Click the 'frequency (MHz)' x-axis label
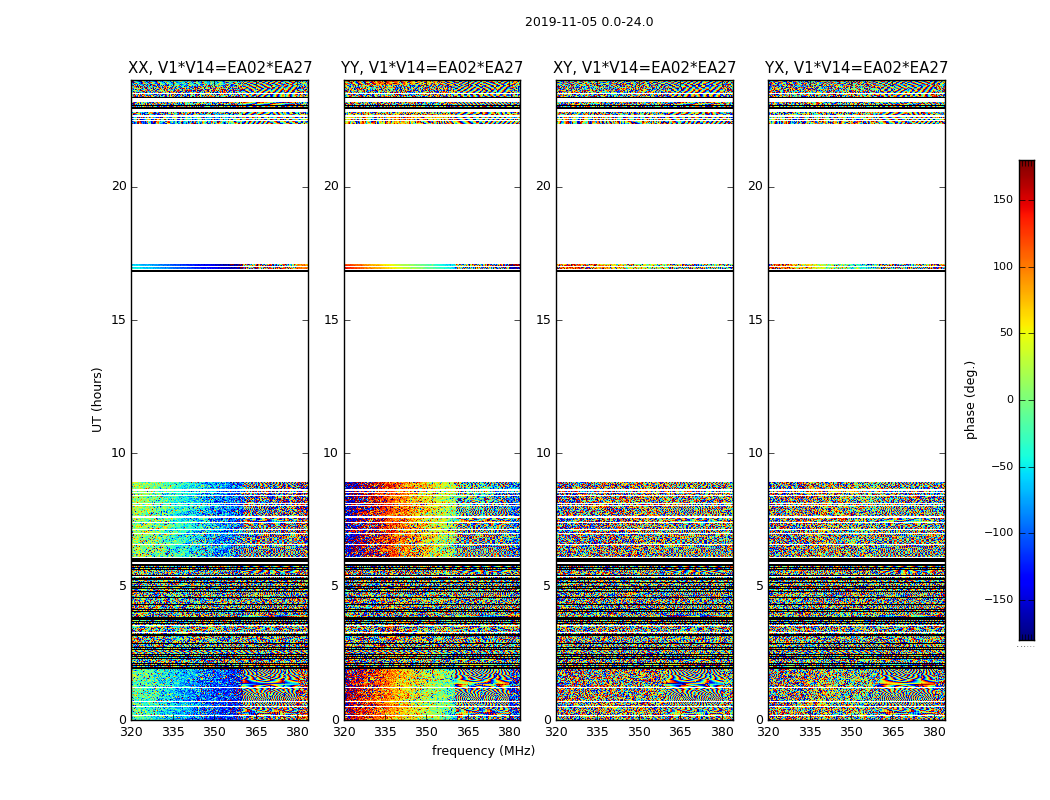Image resolution: width=1050 pixels, height=800 pixels. (483, 750)
